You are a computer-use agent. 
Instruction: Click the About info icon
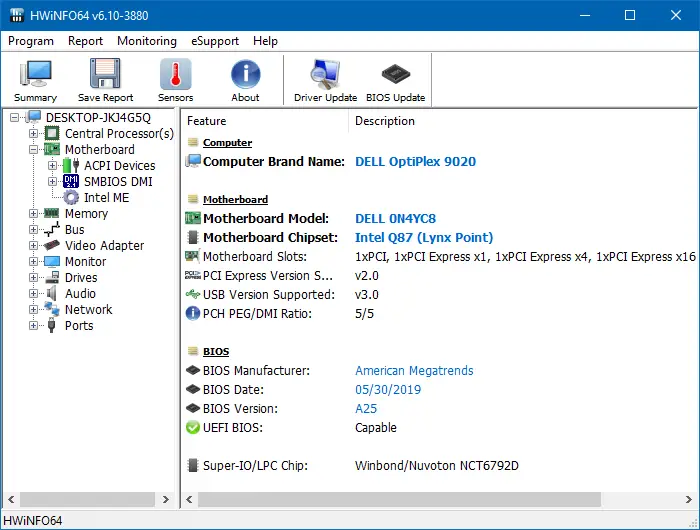(x=246, y=74)
